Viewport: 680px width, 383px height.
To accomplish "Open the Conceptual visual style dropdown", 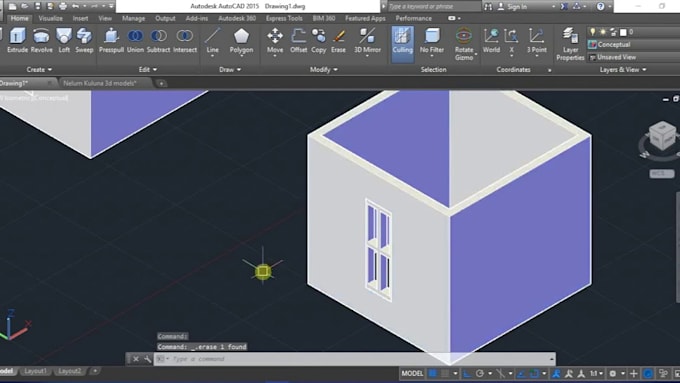I will pos(634,45).
